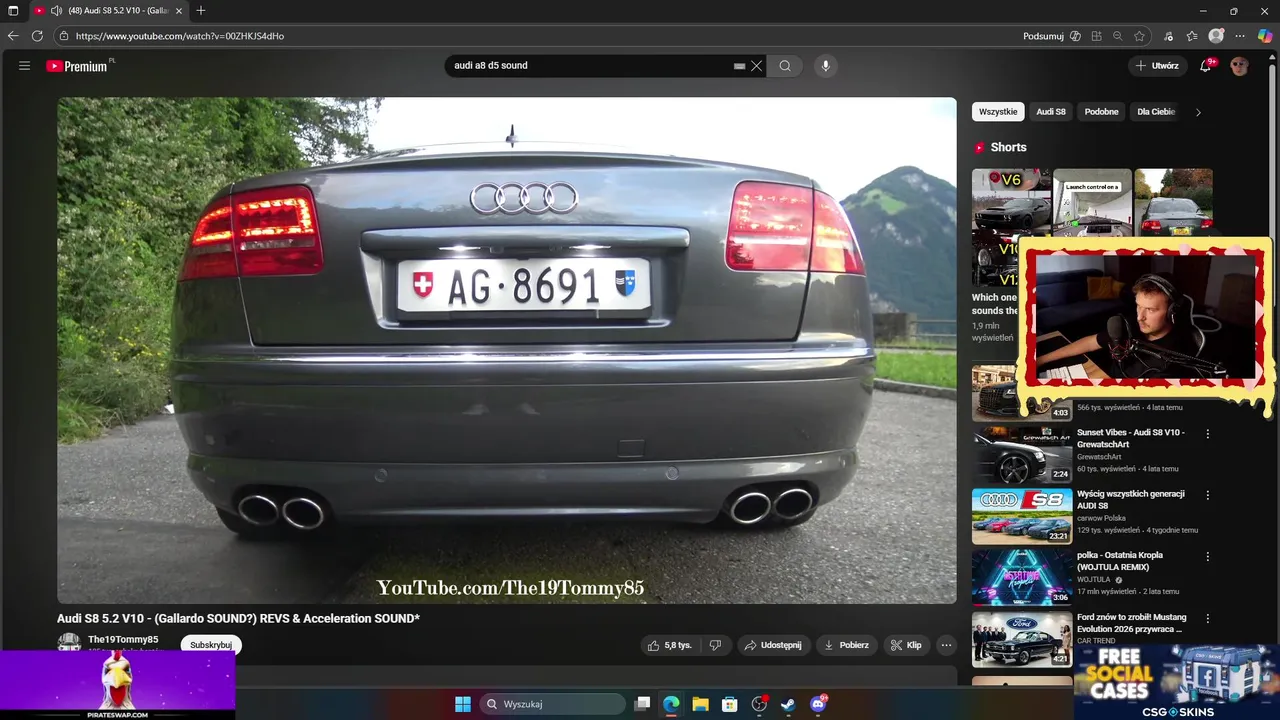Open options menu for Ford Mustang video
Viewport: 1280px width, 720px height.
[1207, 619]
